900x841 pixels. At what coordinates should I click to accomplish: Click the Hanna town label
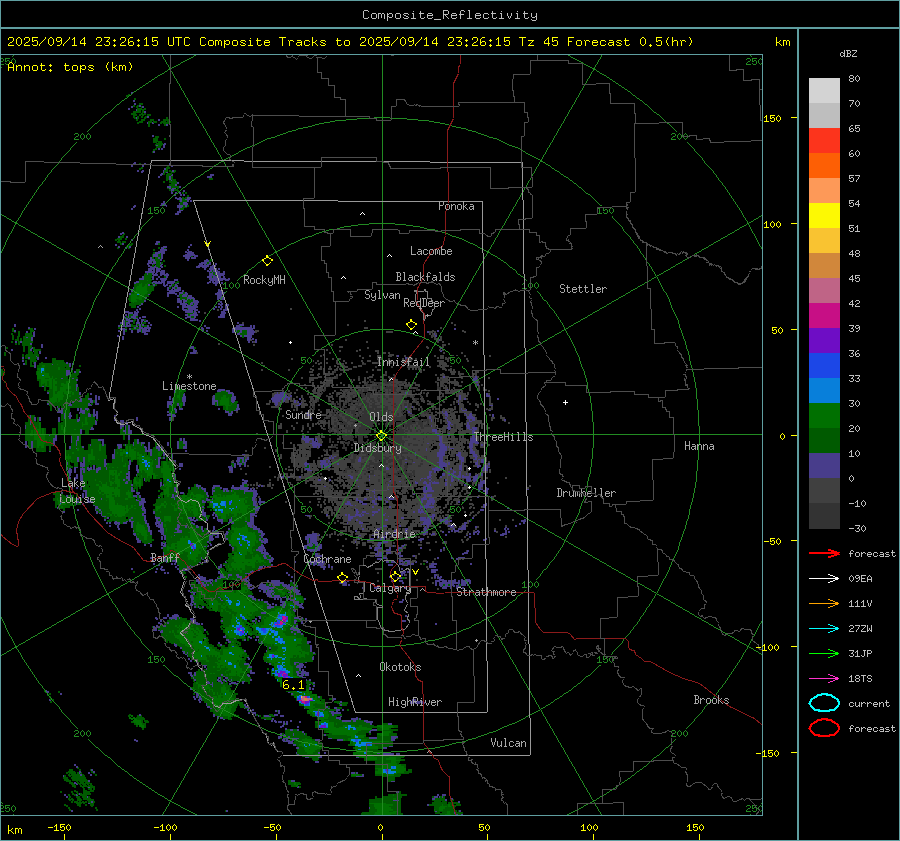click(x=699, y=446)
